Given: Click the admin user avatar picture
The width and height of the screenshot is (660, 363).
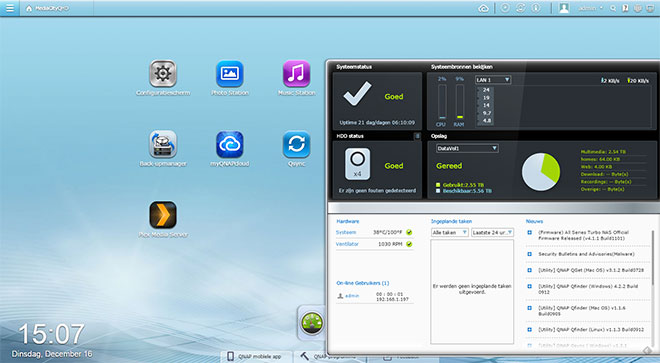Looking at the screenshot, I should [x=564, y=8].
